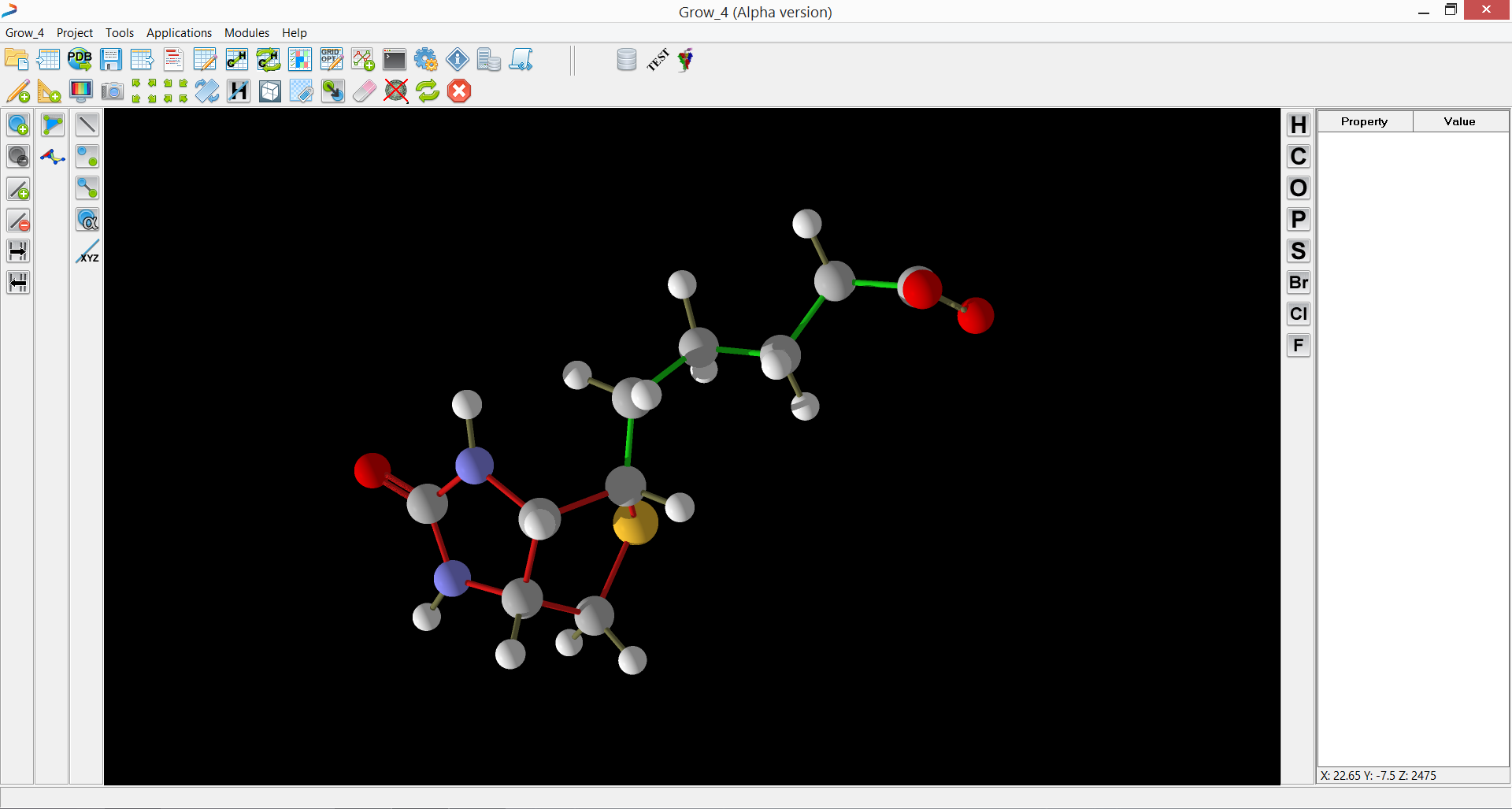Select Oxygen O element button
This screenshot has height=809, width=1512.
click(1299, 187)
